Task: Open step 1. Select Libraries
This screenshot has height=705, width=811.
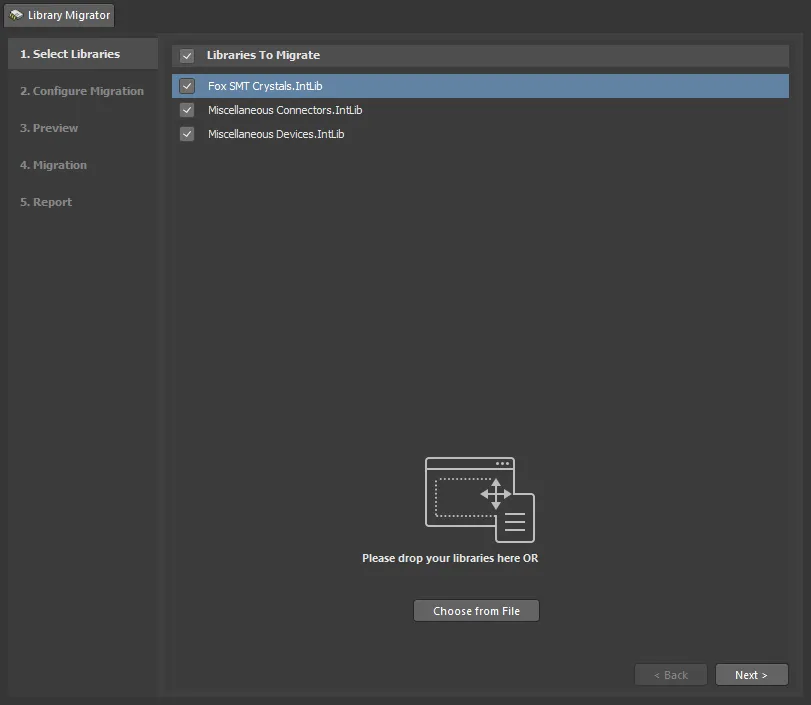Action: 83,54
